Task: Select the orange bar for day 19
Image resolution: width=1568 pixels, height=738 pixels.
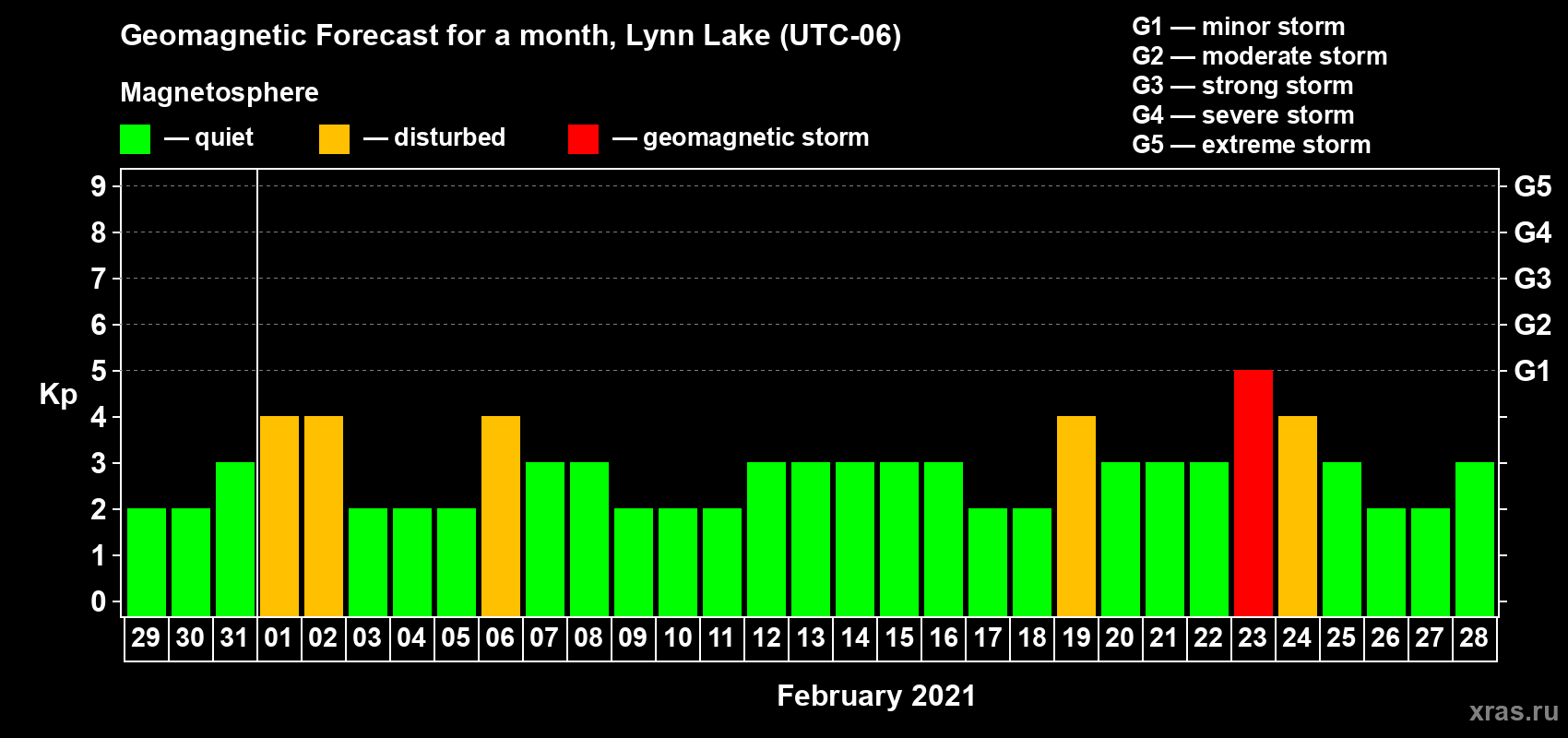Action: [1076, 517]
